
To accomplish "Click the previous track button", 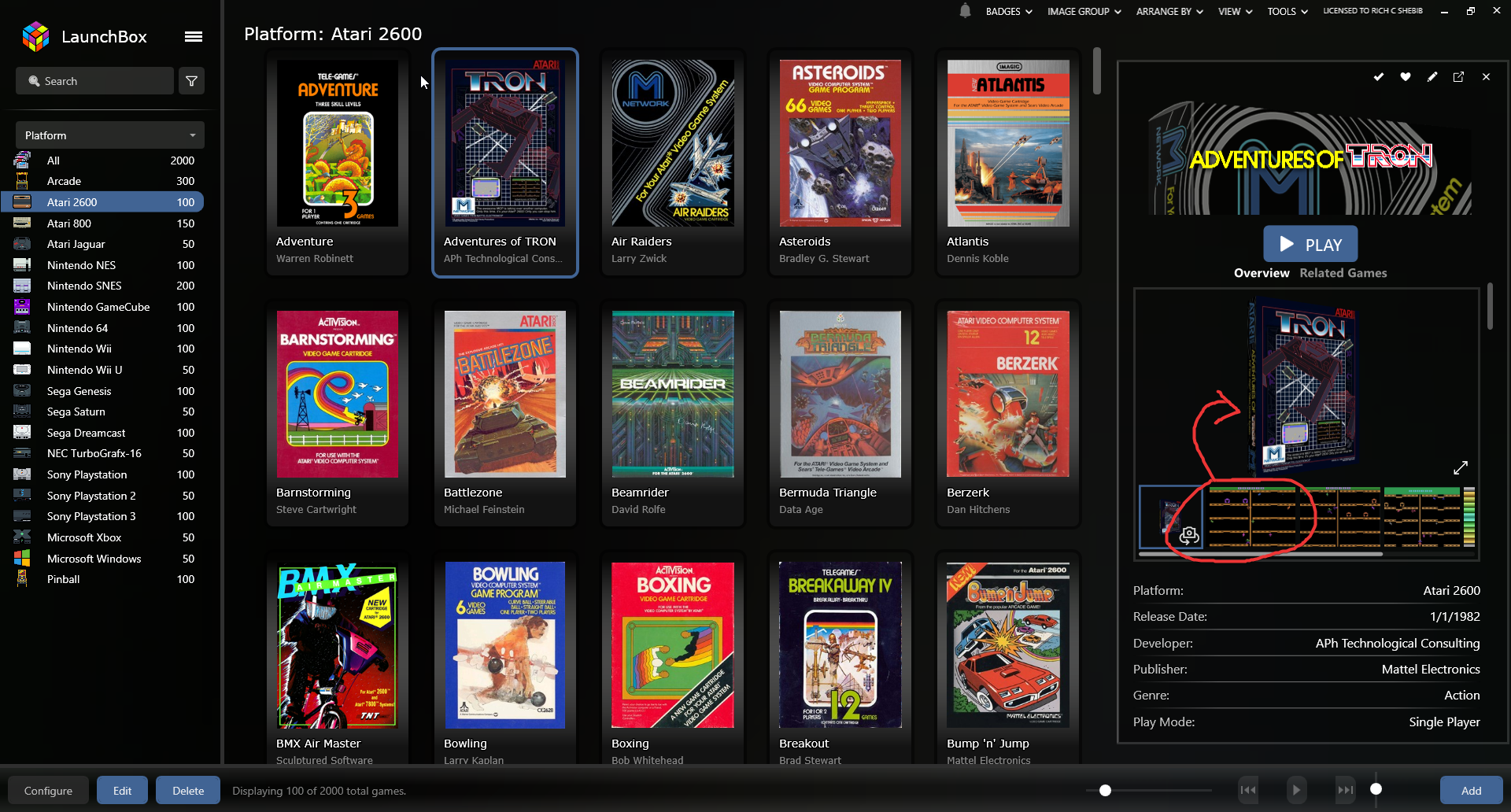I will click(x=1248, y=790).
